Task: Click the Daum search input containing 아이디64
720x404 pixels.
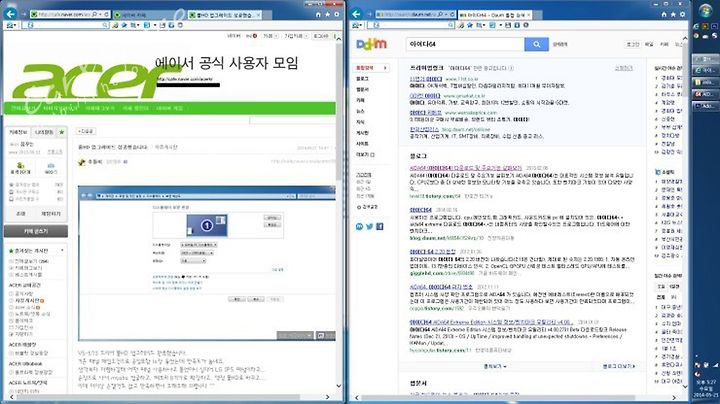Action: pyautogui.click(x=465, y=44)
